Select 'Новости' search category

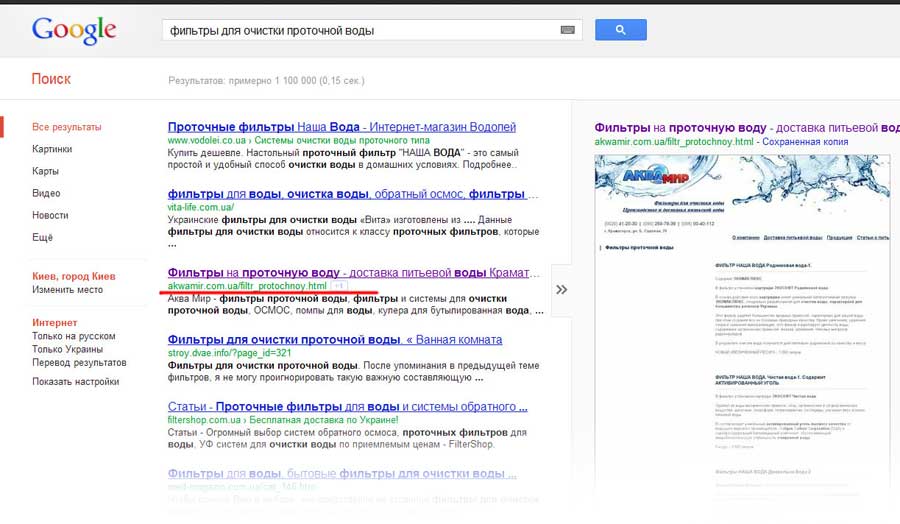50,215
